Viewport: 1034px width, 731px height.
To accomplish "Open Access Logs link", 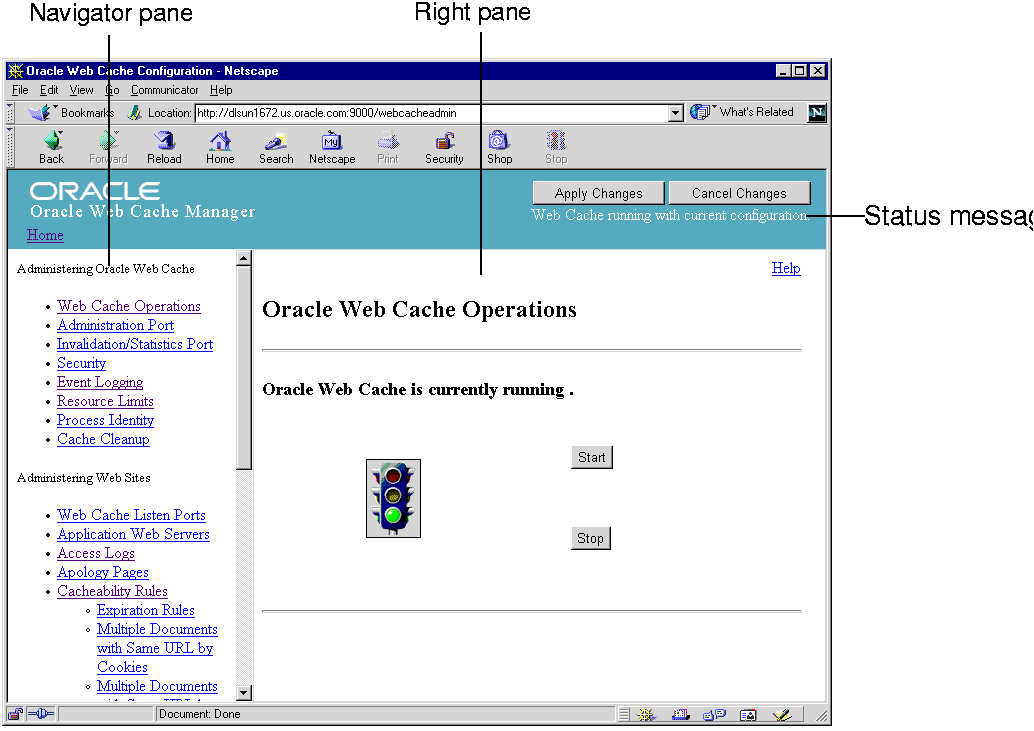I will (x=96, y=554).
